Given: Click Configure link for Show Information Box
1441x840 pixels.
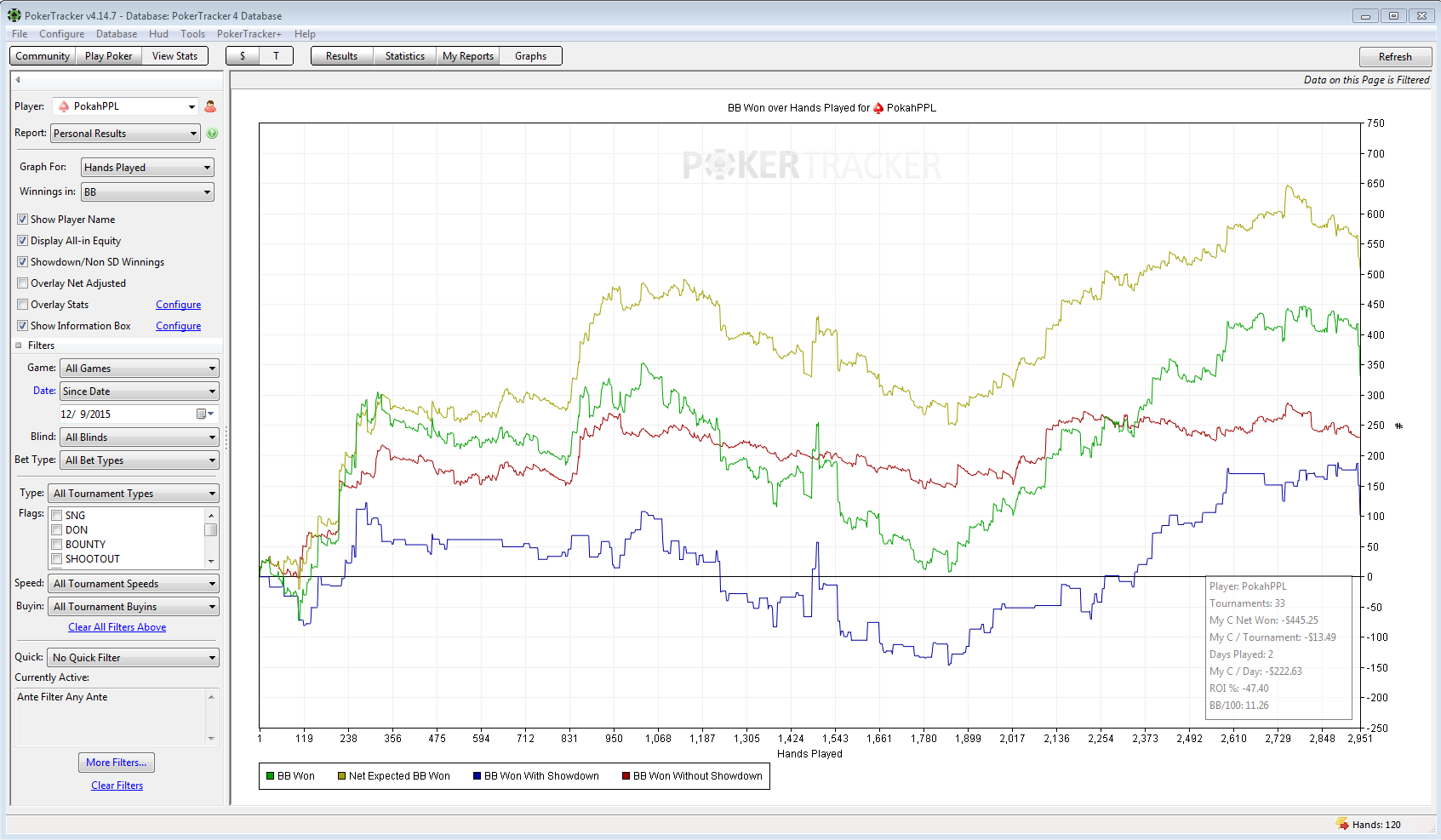Looking at the screenshot, I should (179, 326).
